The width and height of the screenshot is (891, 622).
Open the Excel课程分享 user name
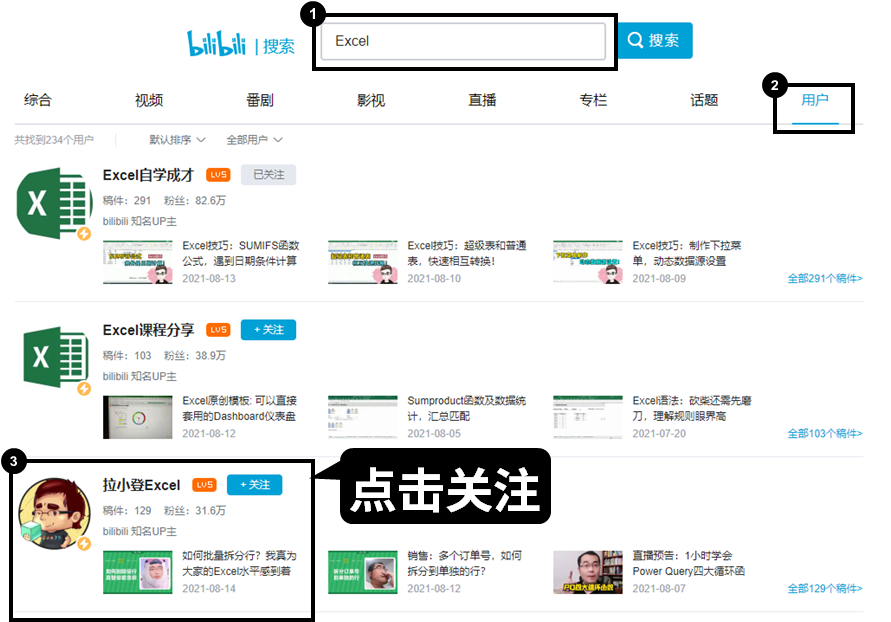click(148, 330)
